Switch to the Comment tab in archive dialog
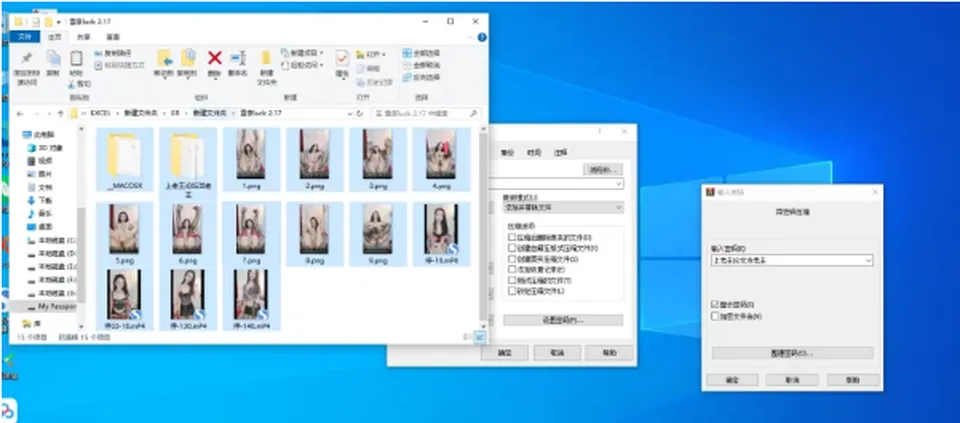 561,152
